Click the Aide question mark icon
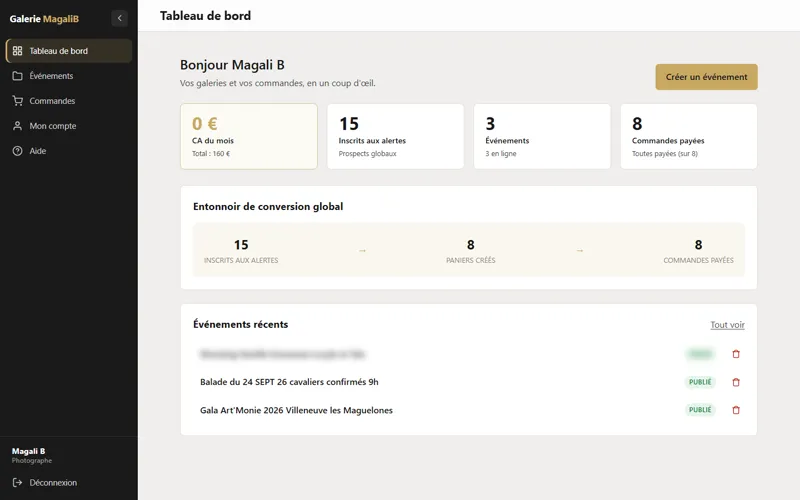This screenshot has height=500, width=800. 17,151
